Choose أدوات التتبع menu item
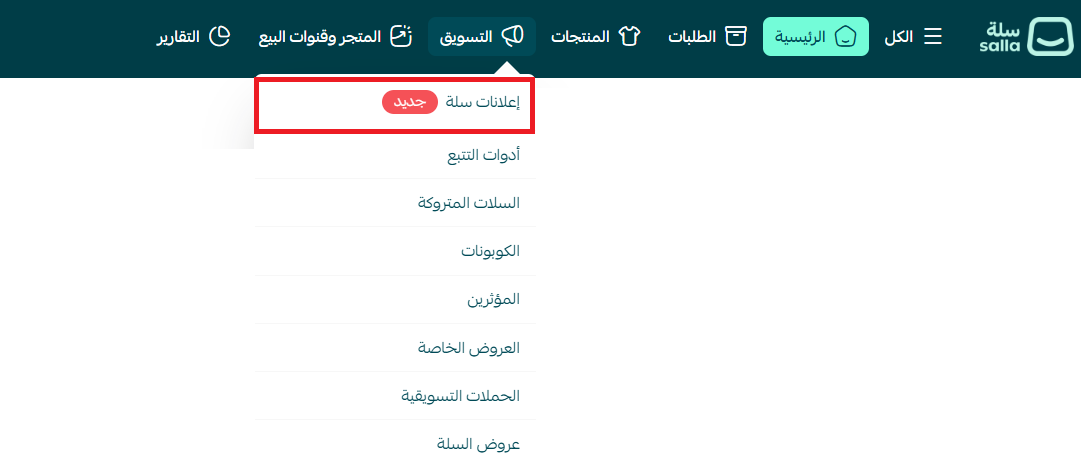The height and width of the screenshot is (468, 1082). coord(484,155)
